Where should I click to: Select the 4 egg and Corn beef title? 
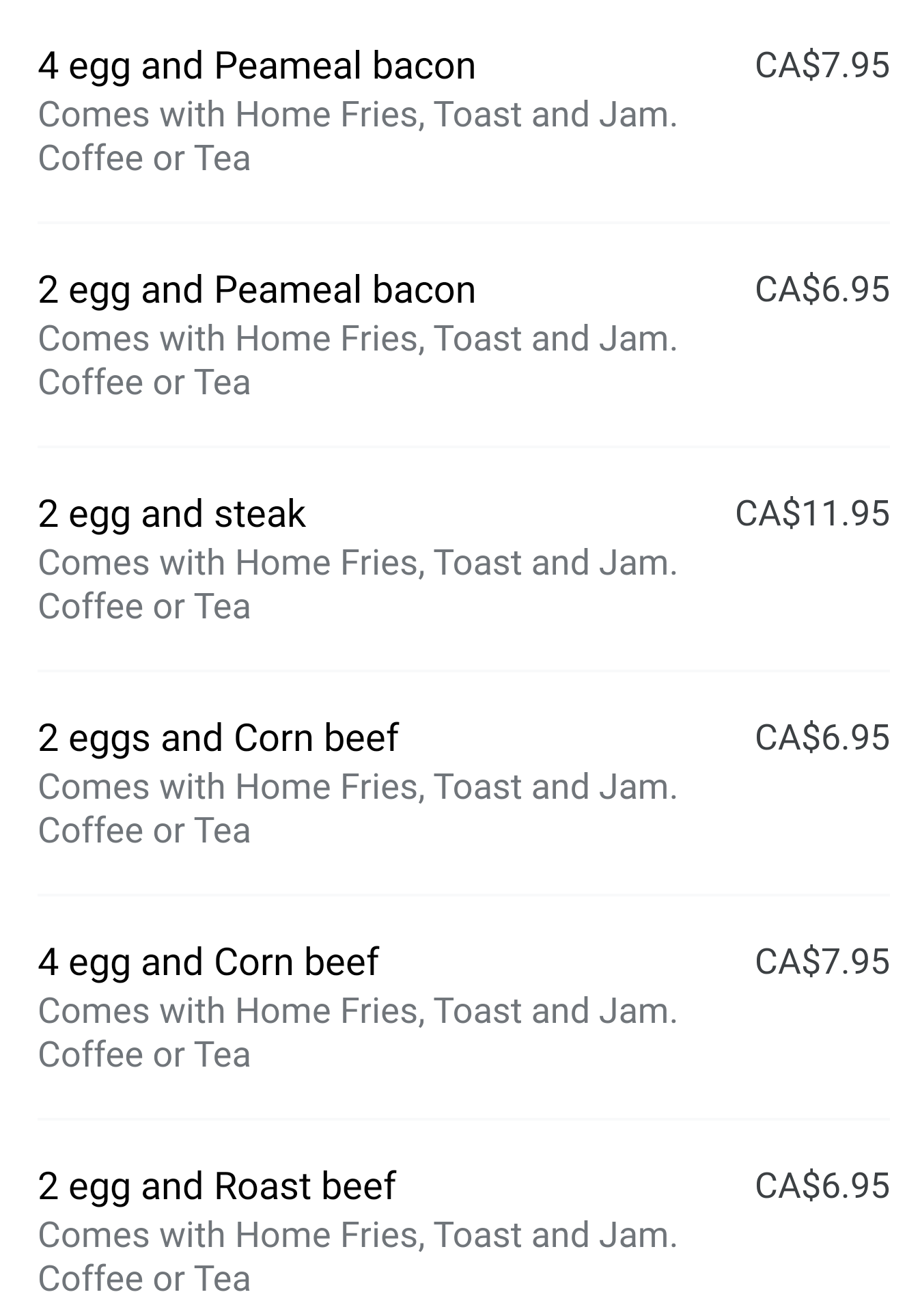(208, 963)
